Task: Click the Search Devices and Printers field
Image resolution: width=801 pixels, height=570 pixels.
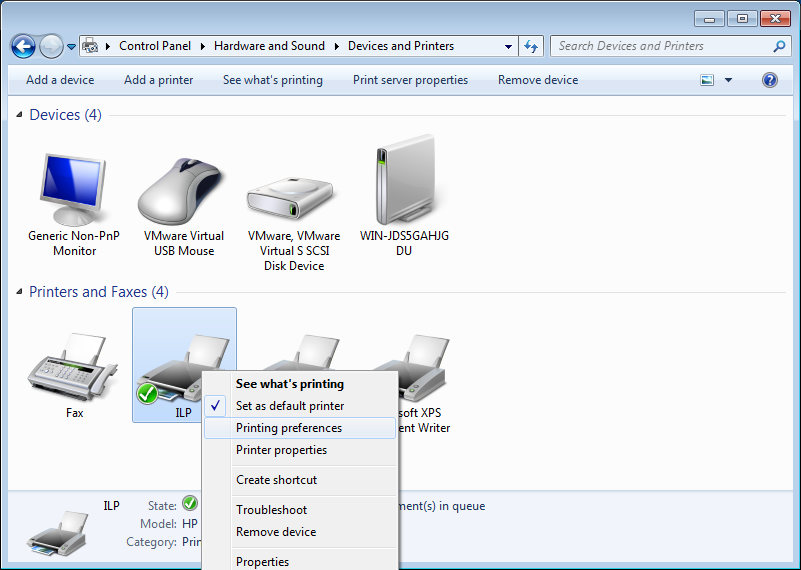Action: pos(660,46)
